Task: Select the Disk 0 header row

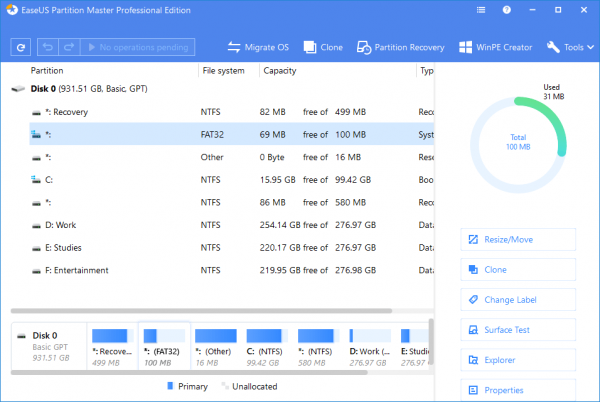Action: tap(222, 89)
